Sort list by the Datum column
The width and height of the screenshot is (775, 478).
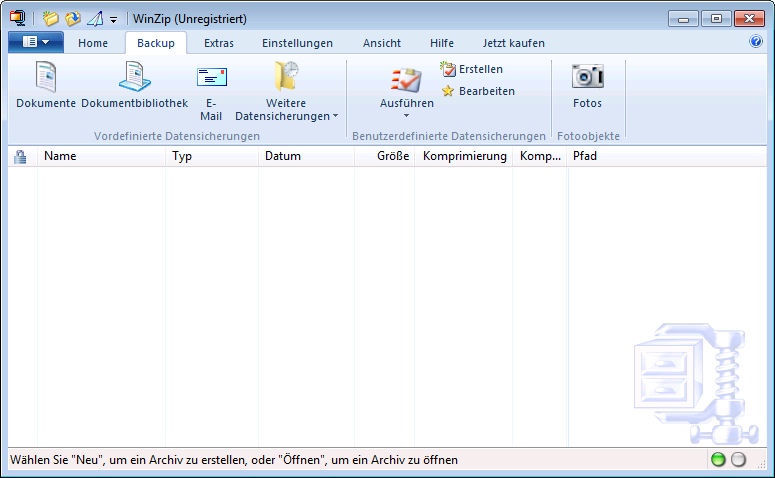306,156
